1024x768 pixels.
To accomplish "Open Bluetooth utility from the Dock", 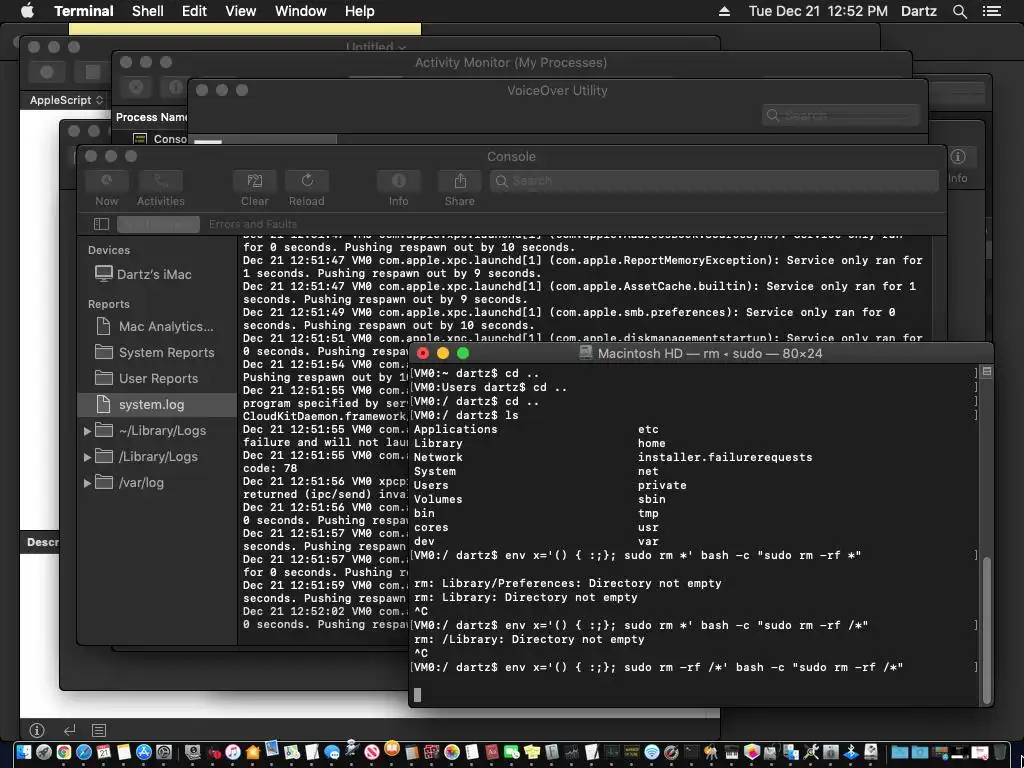I will pyautogui.click(x=851, y=752).
